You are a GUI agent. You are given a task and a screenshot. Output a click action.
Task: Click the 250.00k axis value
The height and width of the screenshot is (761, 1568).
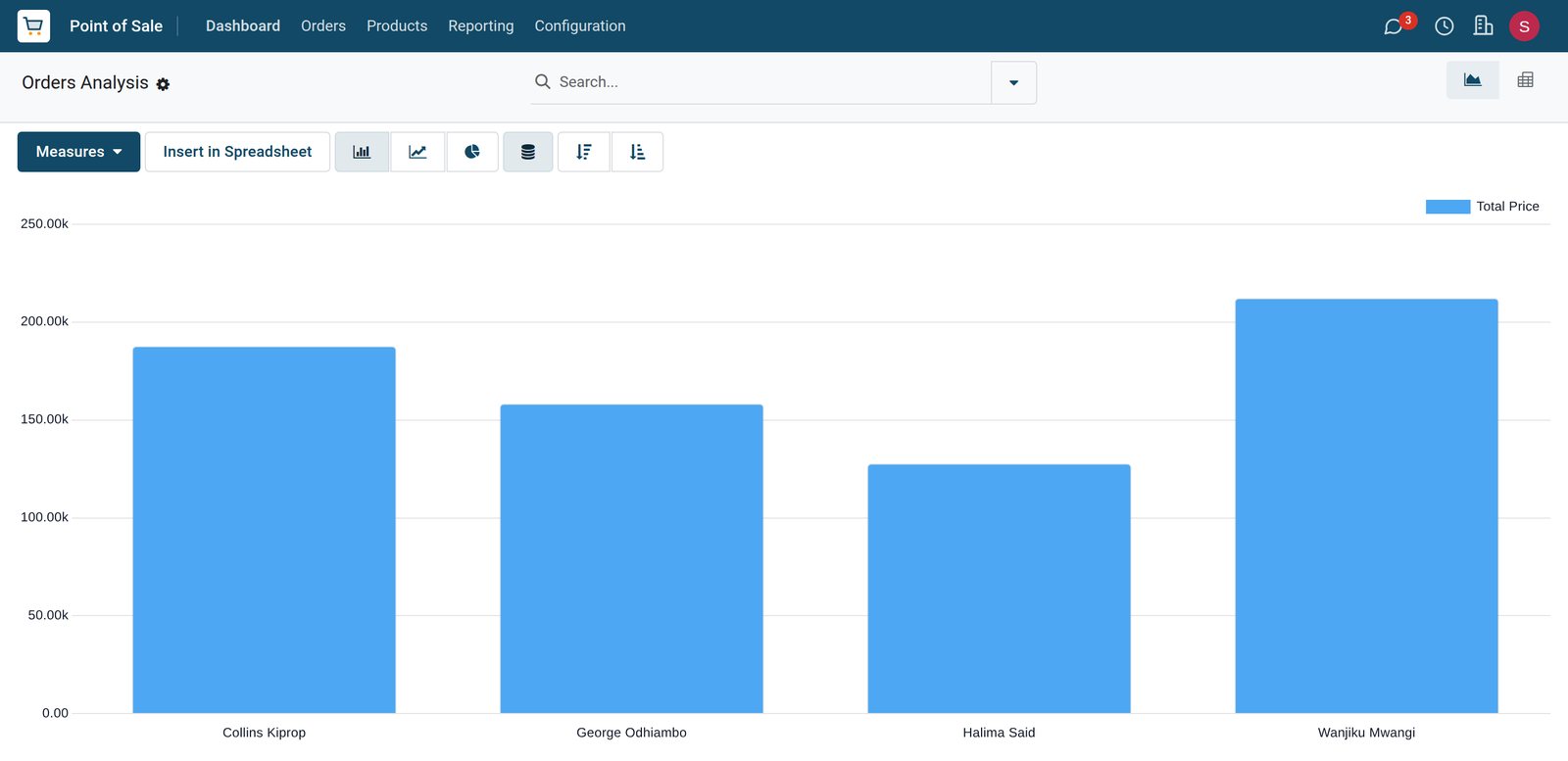point(44,224)
